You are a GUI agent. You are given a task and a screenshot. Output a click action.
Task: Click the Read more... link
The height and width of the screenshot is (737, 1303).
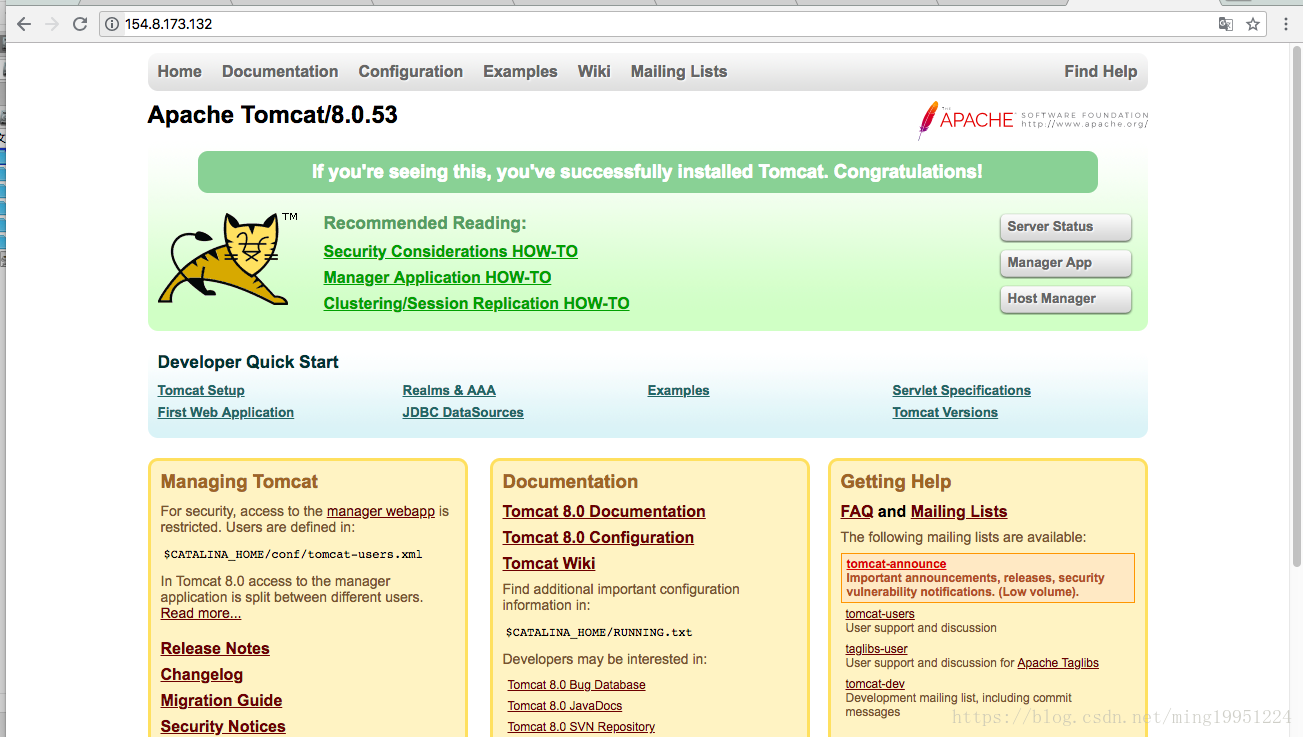pos(201,614)
